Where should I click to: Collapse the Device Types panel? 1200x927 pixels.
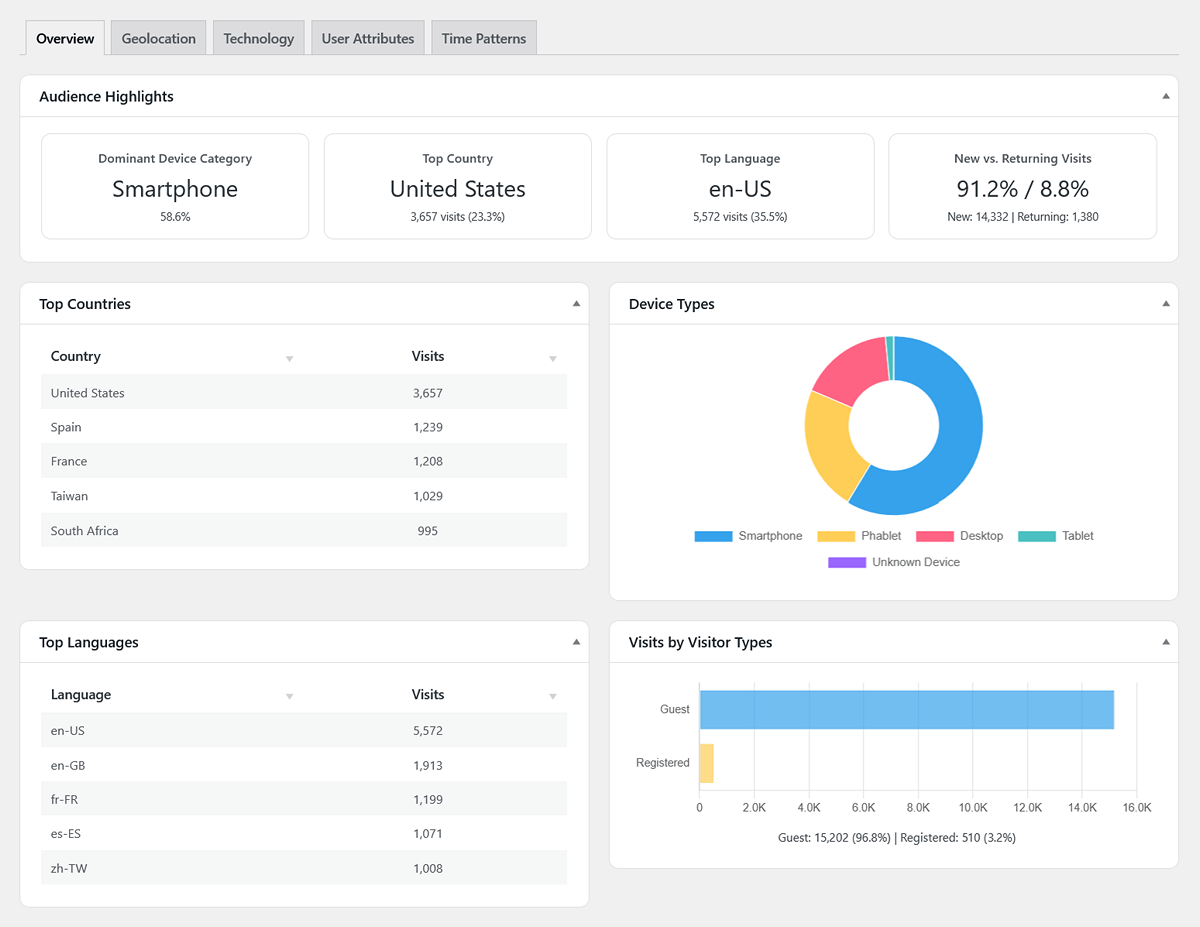(1164, 303)
